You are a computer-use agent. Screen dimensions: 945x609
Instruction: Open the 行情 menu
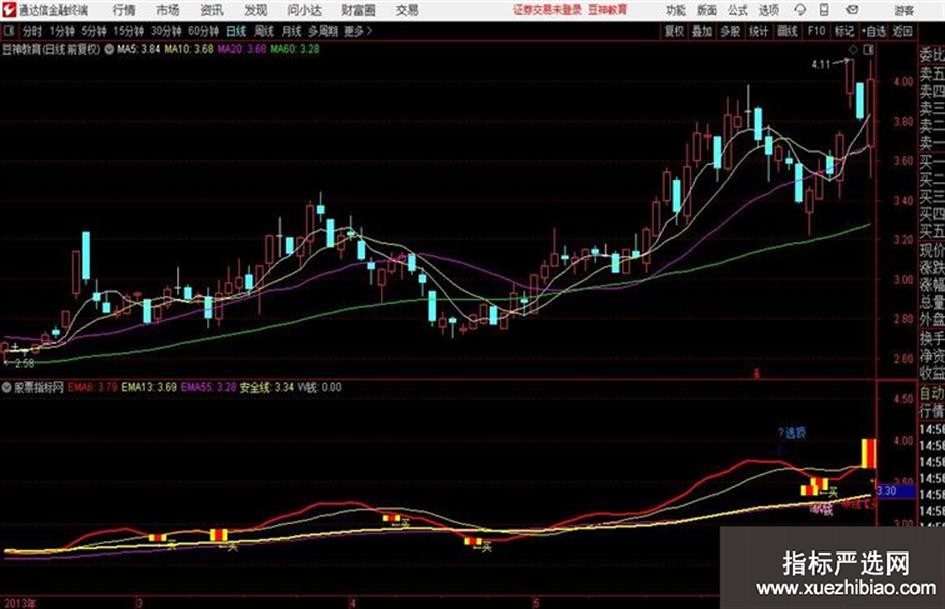pos(124,10)
